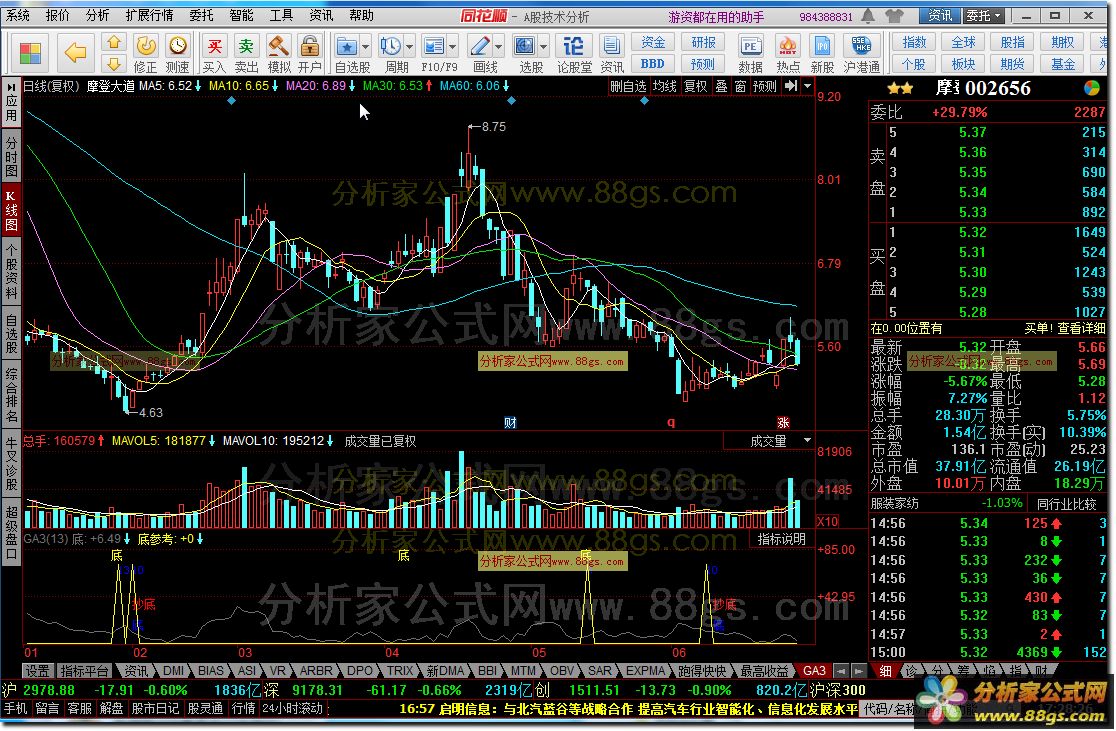Click the 热点 hot topics flame icon
Viewport: 1116px width, 731px height.
(787, 54)
